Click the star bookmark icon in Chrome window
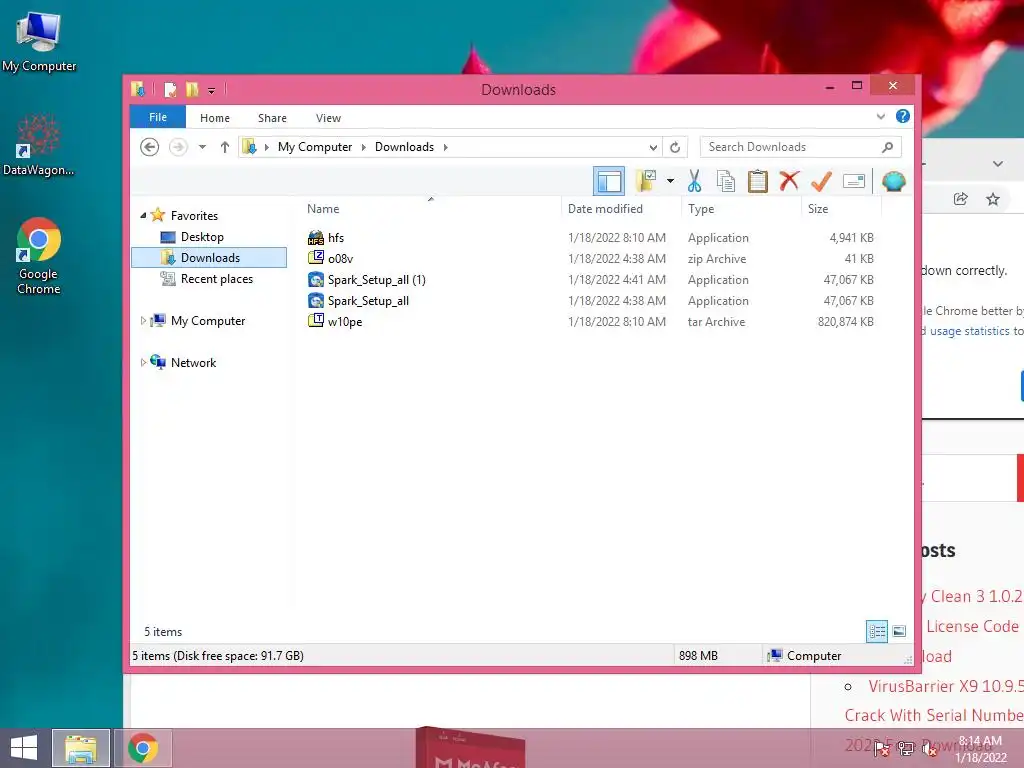Viewport: 1024px width, 768px height. click(993, 199)
